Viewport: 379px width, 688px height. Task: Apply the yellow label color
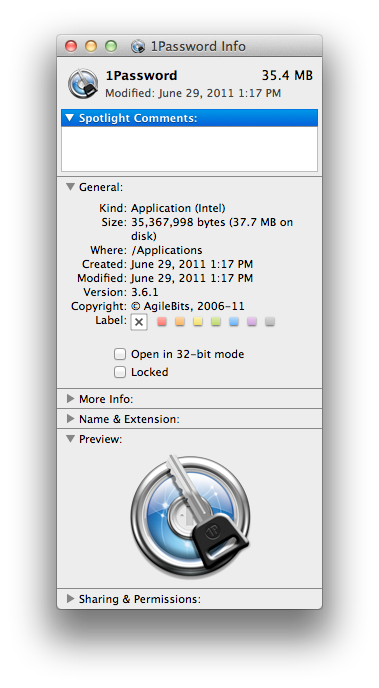point(198,322)
